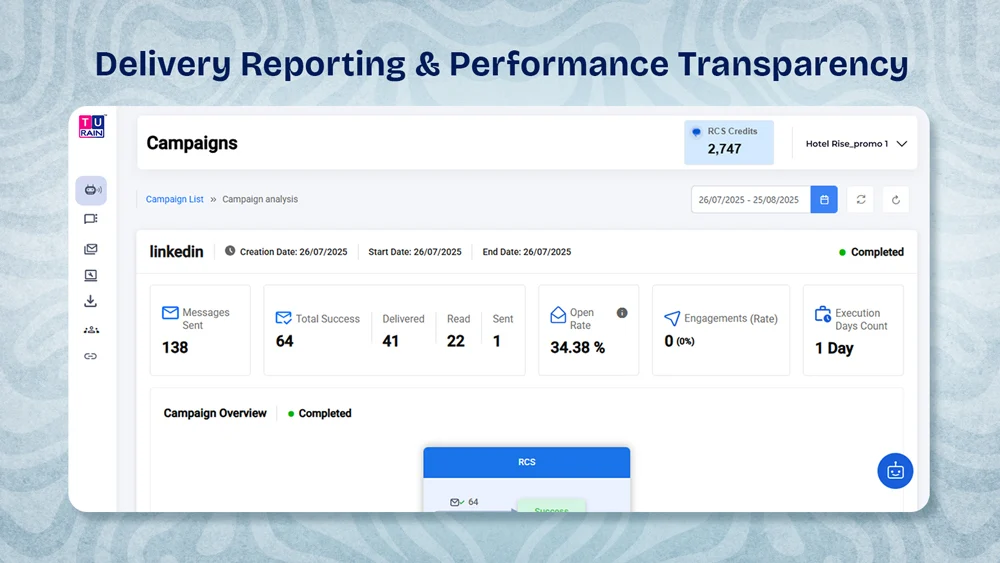Open the chat flag sidebar icon
This screenshot has width=1000, height=563.
pyautogui.click(x=91, y=219)
